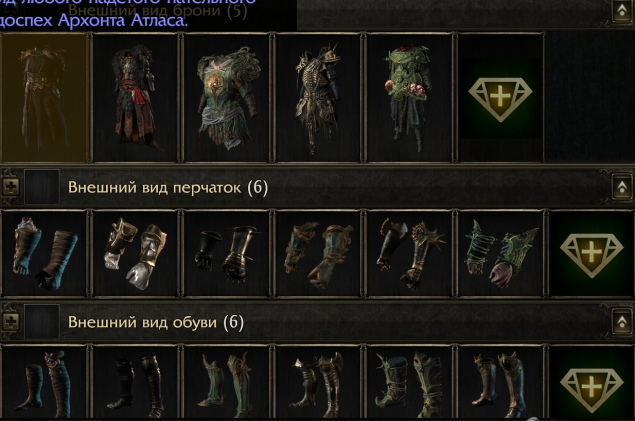The image size is (635, 421).
Task: Select the green curled-toe boots skin
Action: 409,383
